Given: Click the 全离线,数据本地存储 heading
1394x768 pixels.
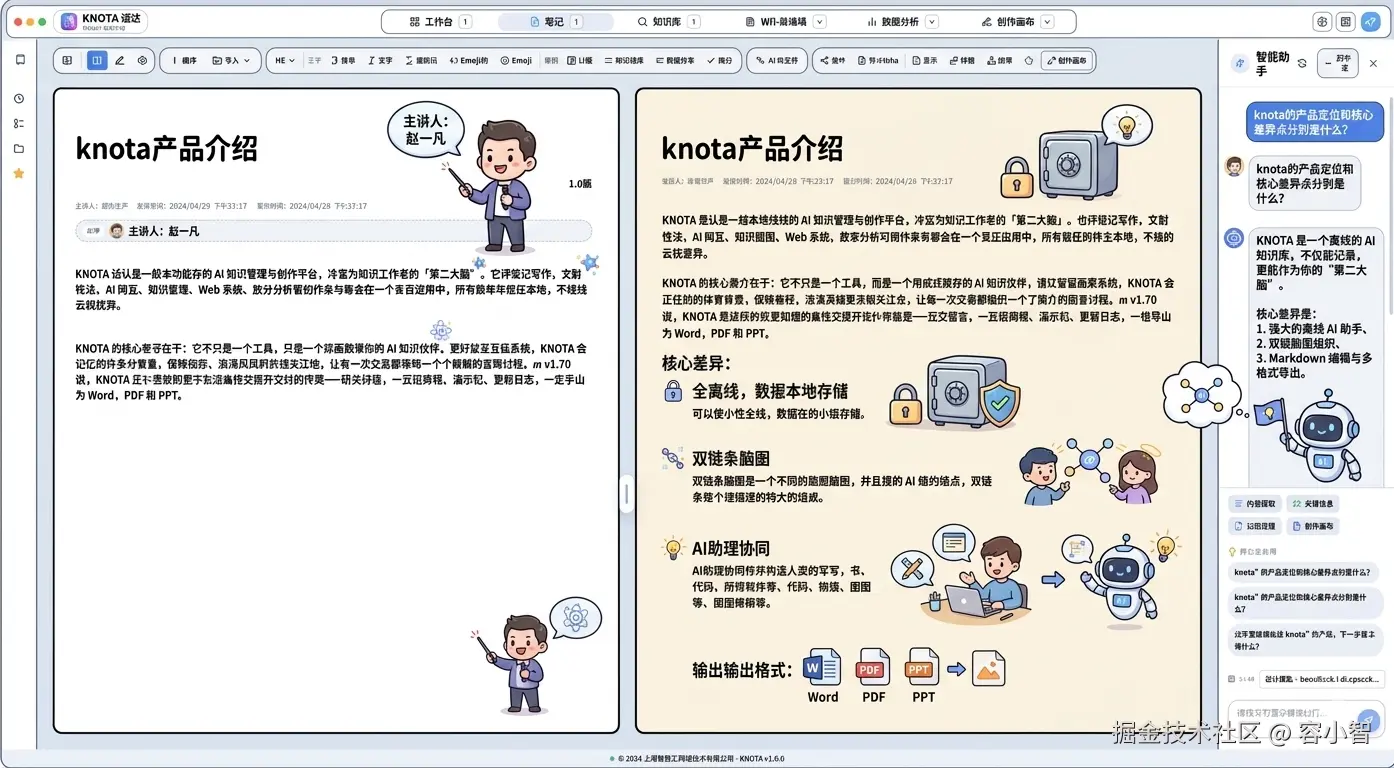Looking at the screenshot, I should click(x=770, y=390).
